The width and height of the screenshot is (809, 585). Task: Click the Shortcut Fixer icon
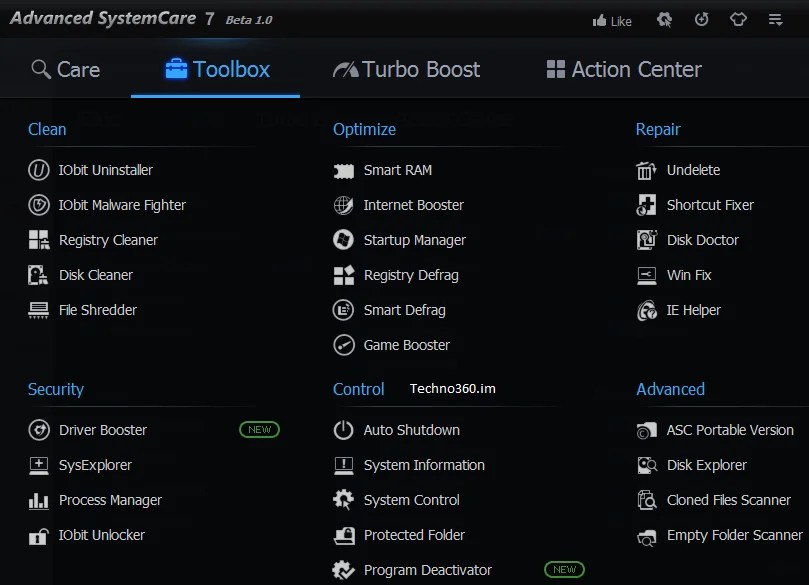click(646, 205)
